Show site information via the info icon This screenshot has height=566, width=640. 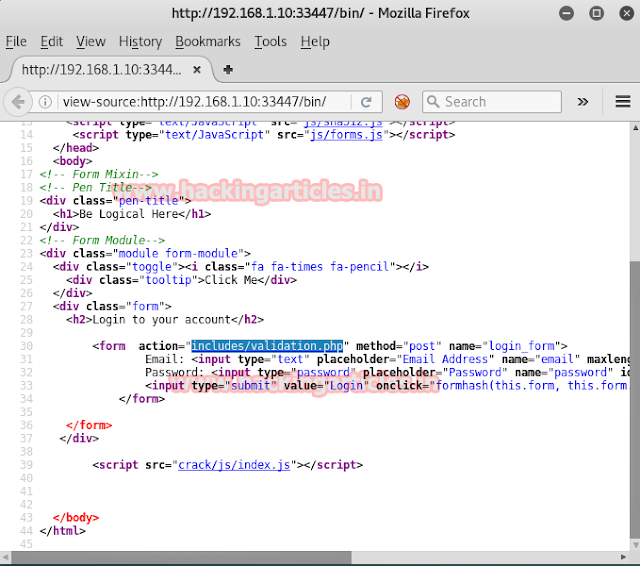[x=45, y=102]
